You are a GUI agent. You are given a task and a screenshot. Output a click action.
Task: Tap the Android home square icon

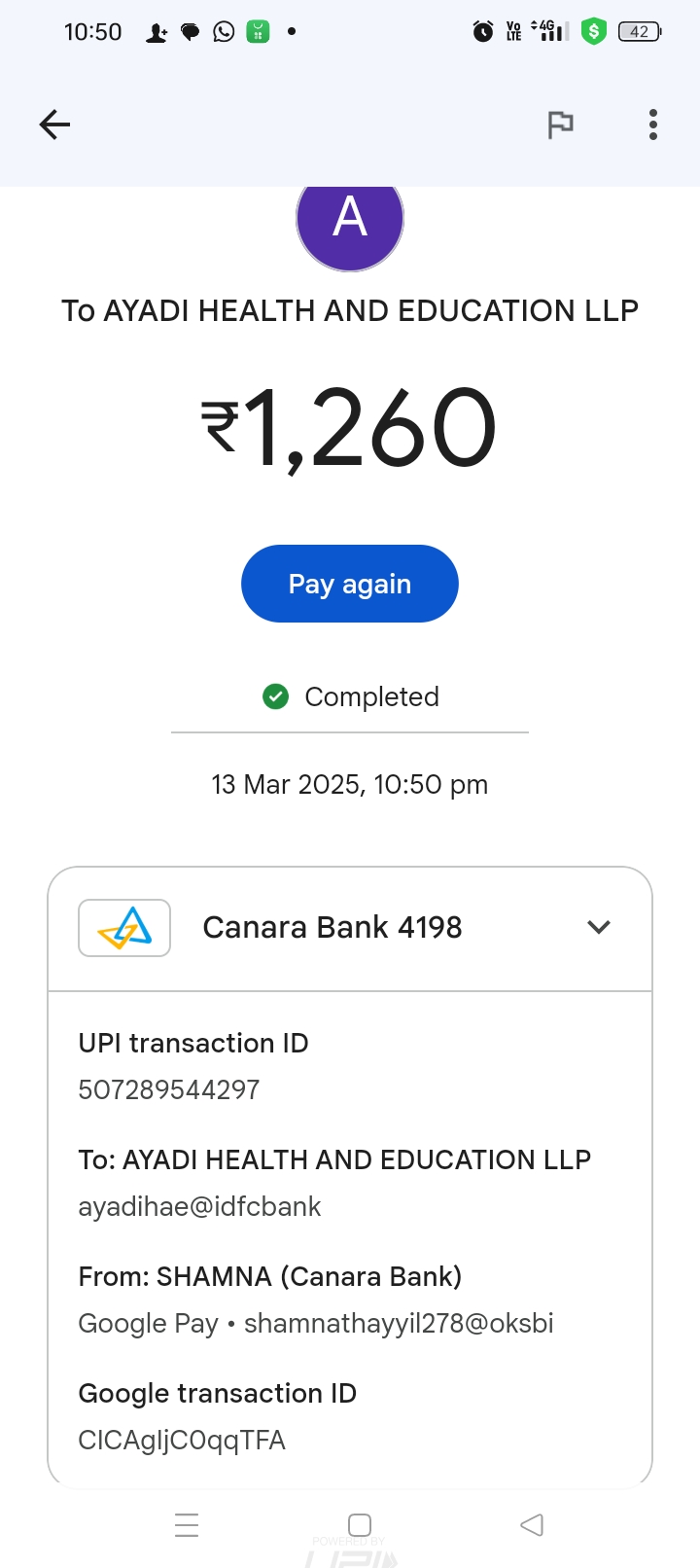360,1524
